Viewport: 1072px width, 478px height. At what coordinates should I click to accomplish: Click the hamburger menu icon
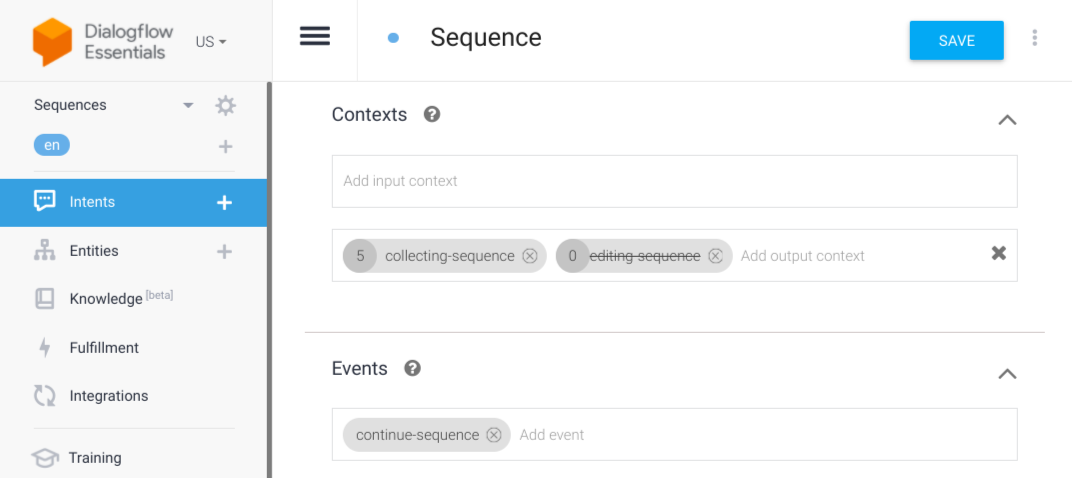(315, 36)
